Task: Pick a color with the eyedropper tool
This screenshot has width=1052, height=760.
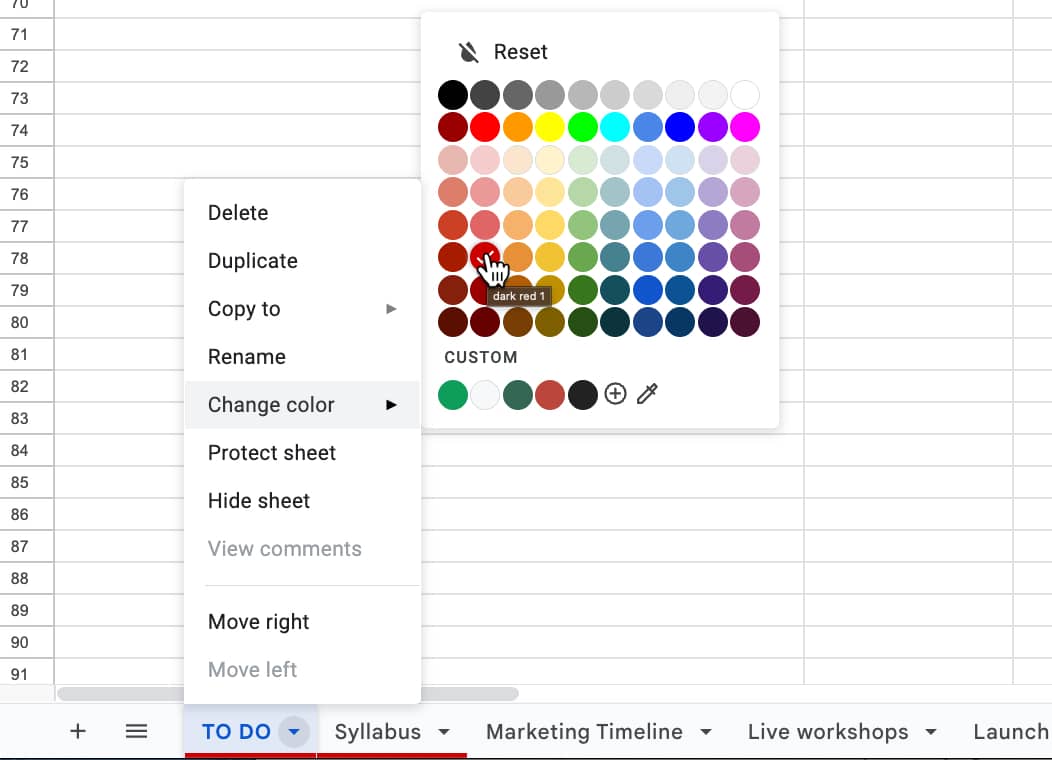Action: (x=648, y=394)
